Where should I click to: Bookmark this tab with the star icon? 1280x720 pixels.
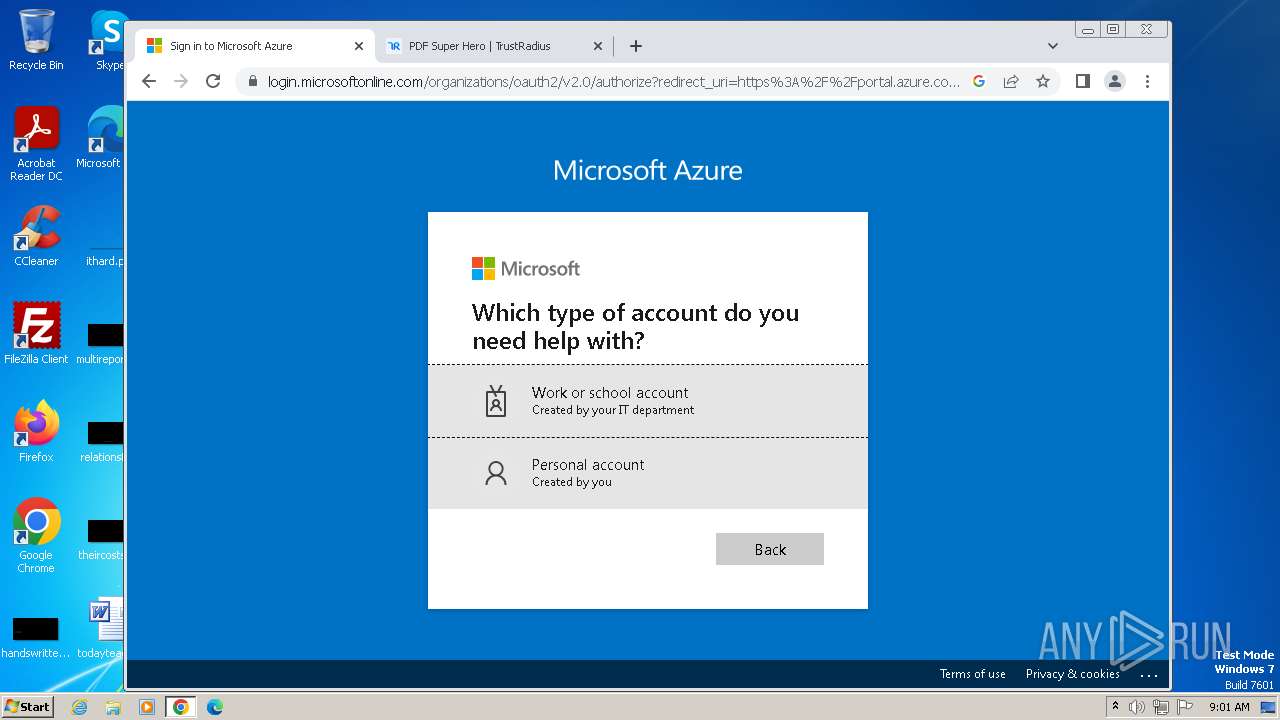click(x=1043, y=81)
